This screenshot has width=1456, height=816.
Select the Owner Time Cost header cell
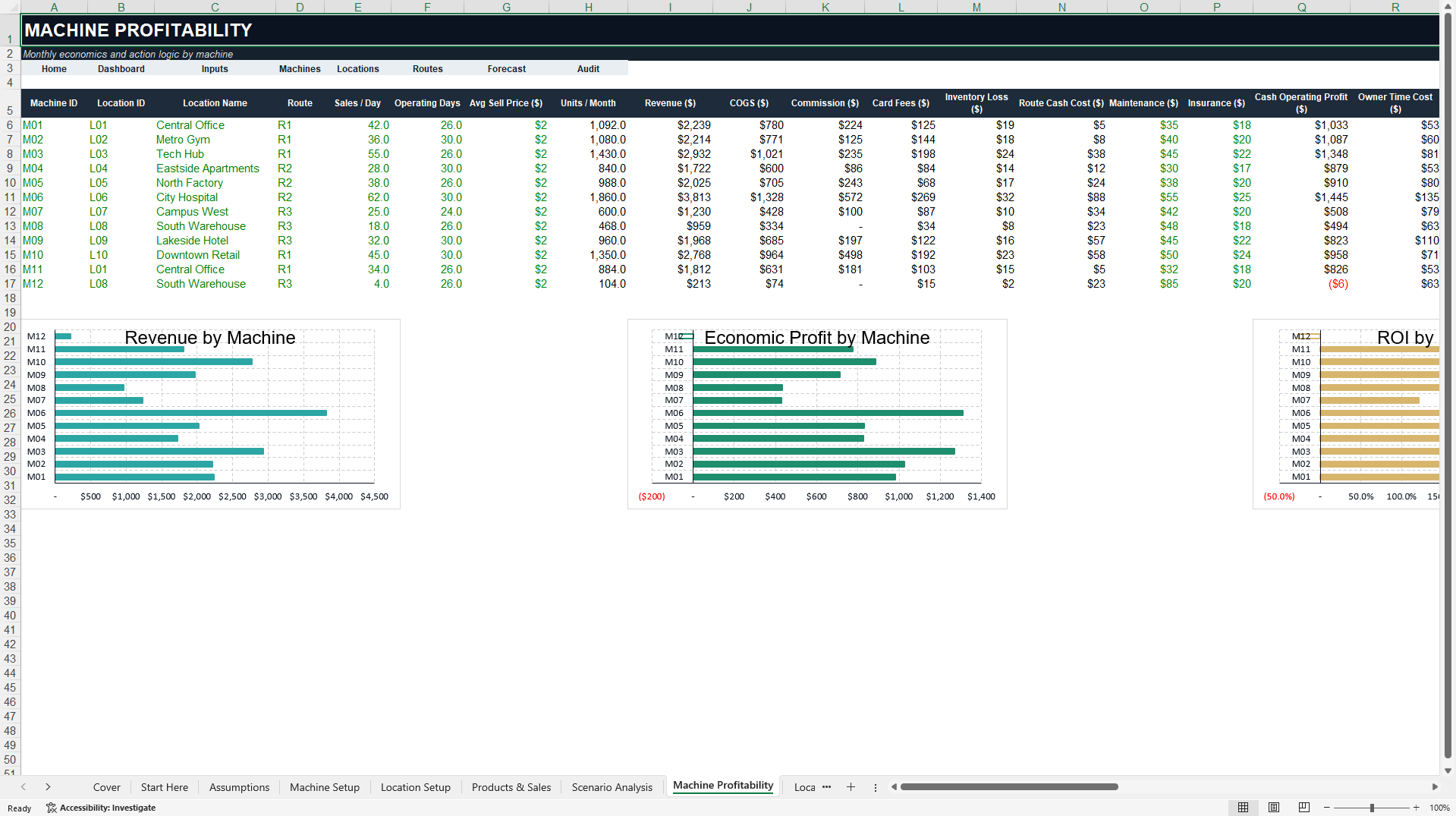click(1395, 103)
